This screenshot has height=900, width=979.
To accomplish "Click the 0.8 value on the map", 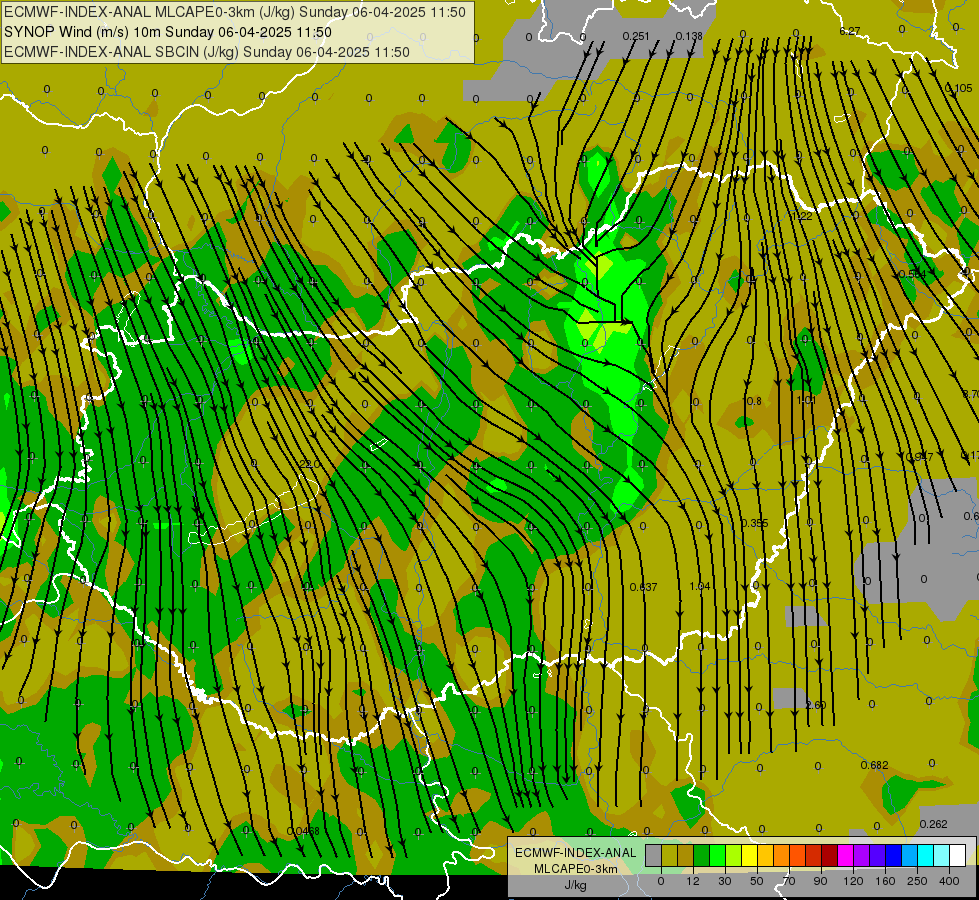I will pyautogui.click(x=754, y=401).
